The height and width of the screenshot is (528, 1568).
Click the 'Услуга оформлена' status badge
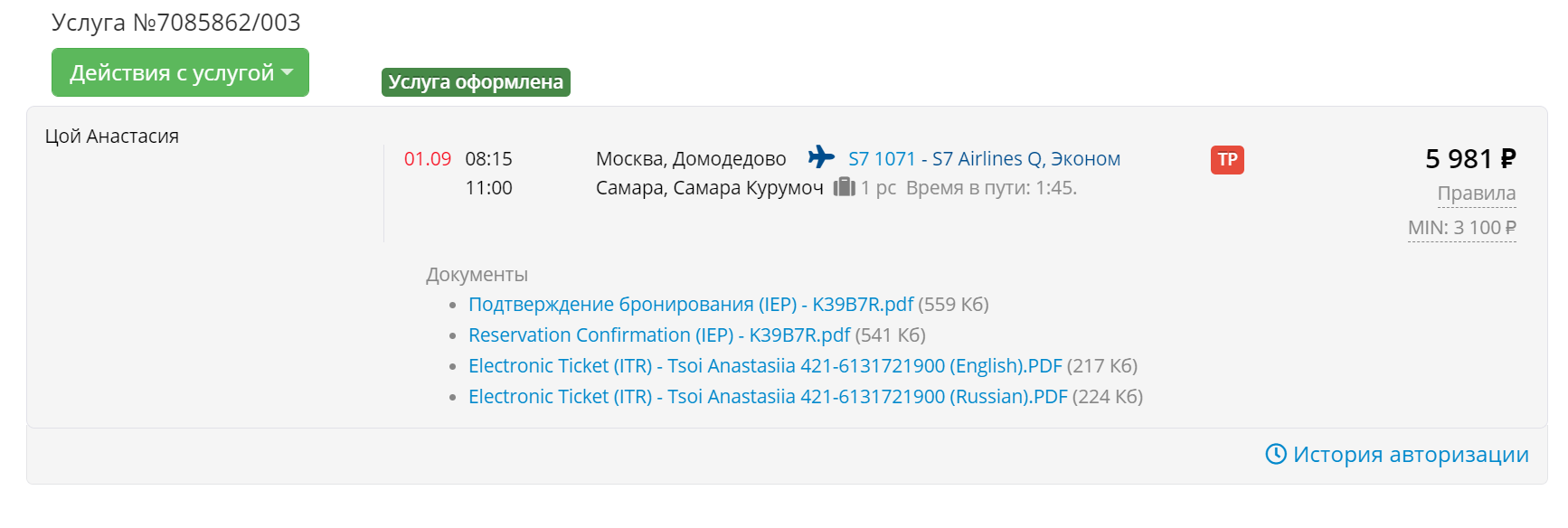tap(476, 82)
